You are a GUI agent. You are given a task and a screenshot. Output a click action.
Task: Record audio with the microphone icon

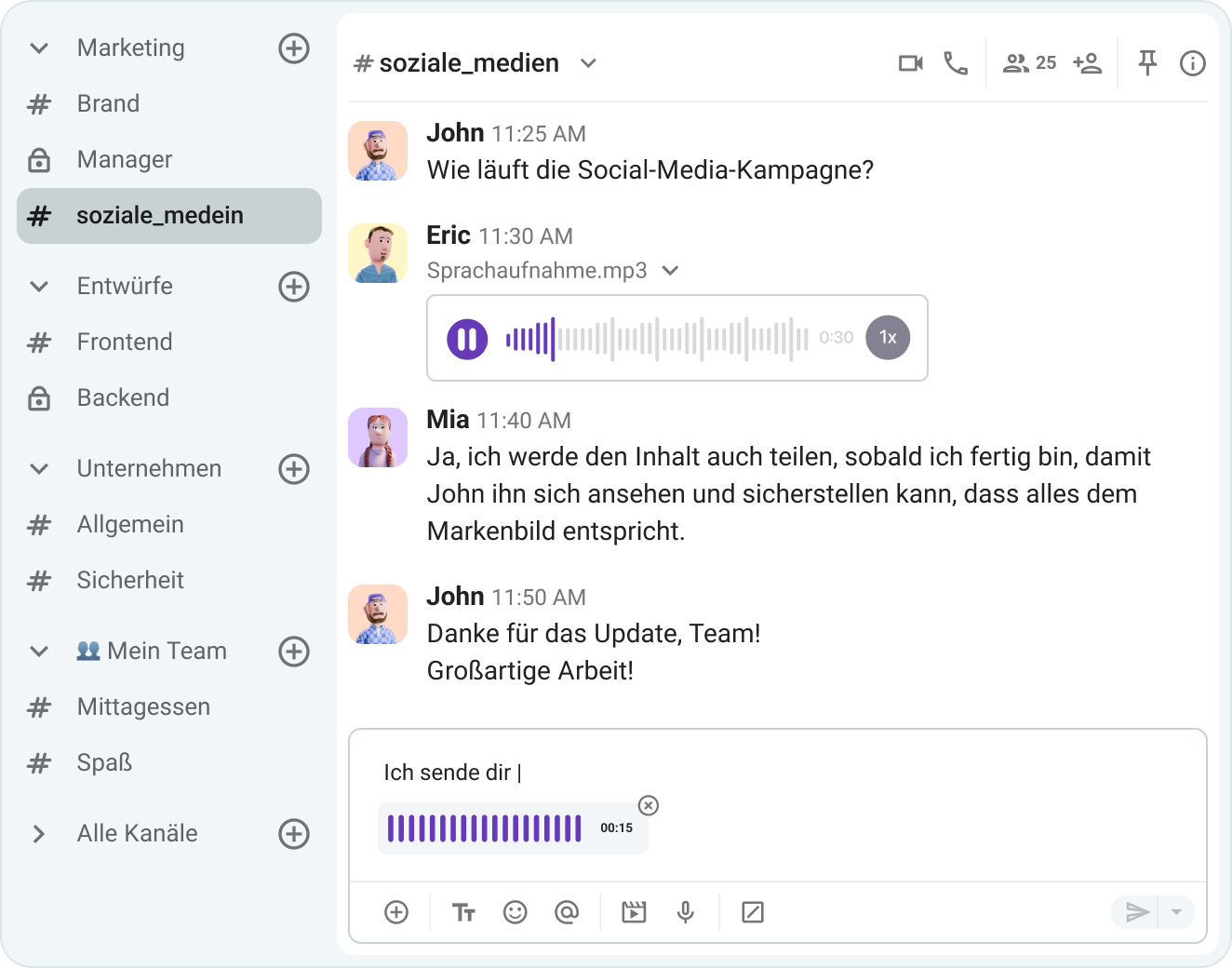pos(686,912)
